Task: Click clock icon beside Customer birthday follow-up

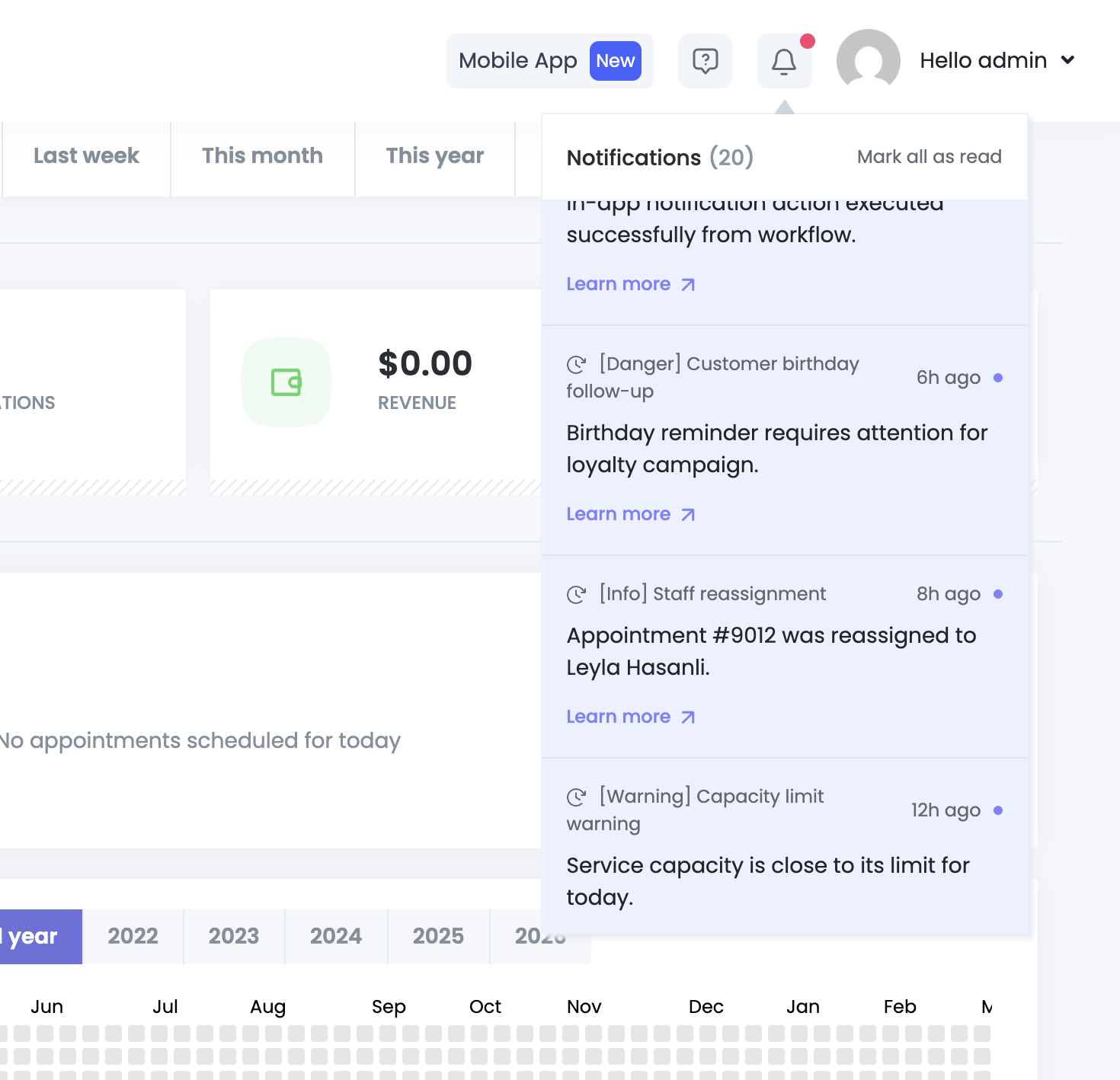Action: coord(576,365)
